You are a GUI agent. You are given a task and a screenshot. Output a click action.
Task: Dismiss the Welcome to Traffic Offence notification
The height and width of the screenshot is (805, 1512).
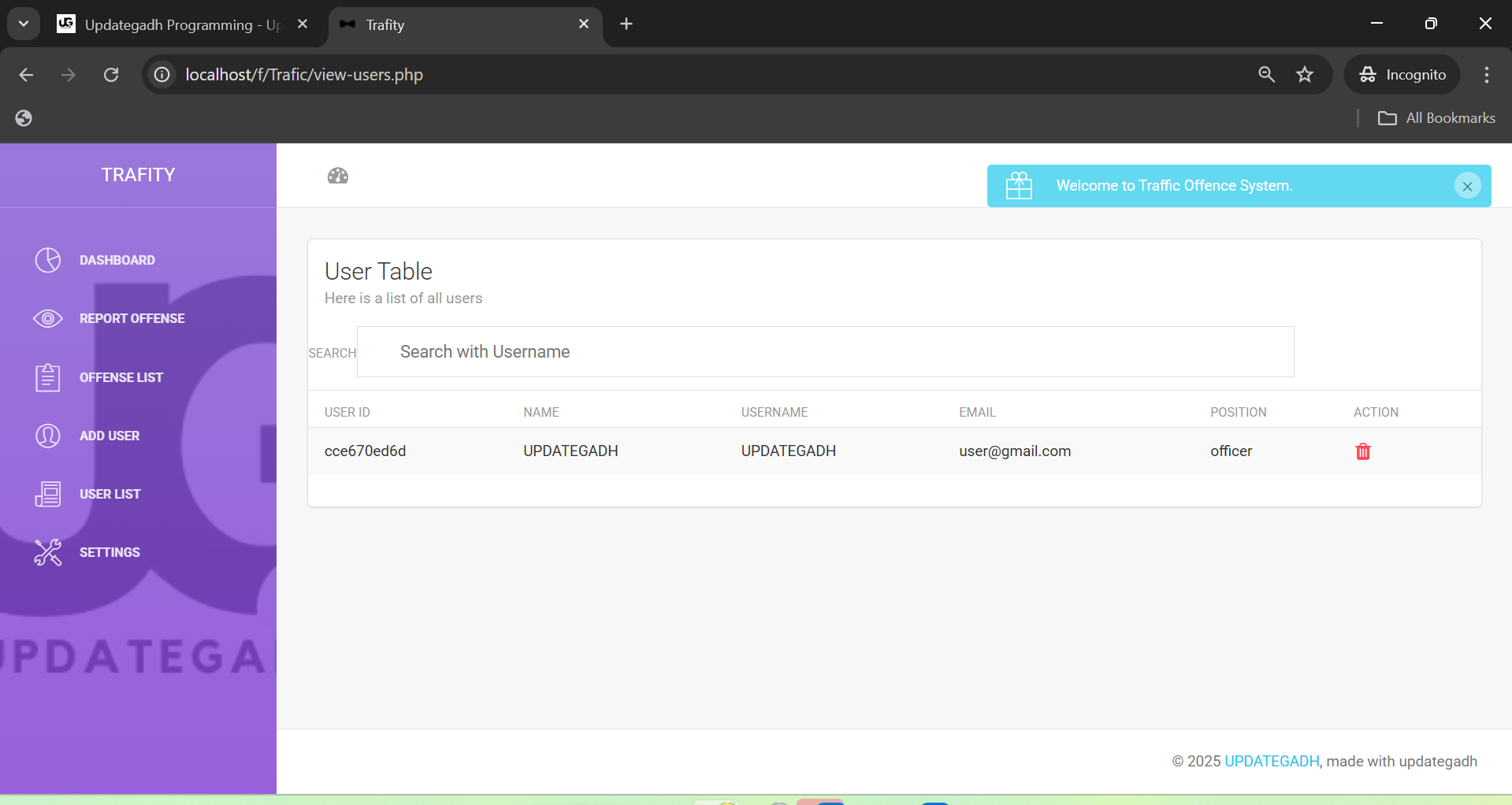(1467, 187)
